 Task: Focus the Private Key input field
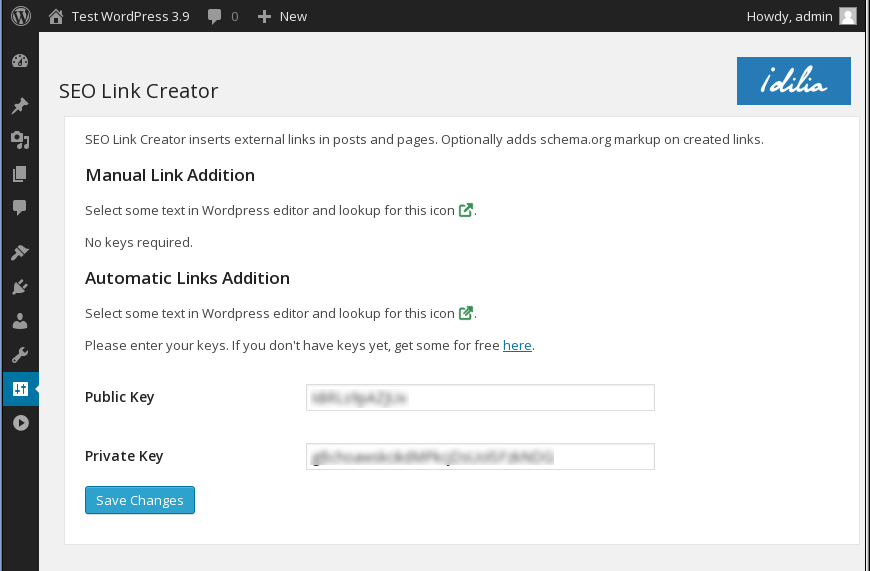pos(480,456)
